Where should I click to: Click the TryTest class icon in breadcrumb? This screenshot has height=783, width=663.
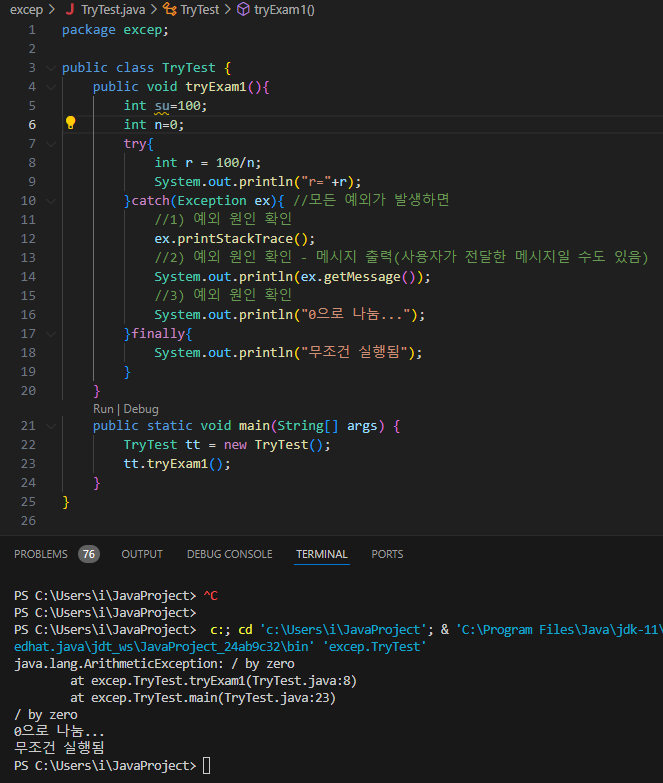170,9
